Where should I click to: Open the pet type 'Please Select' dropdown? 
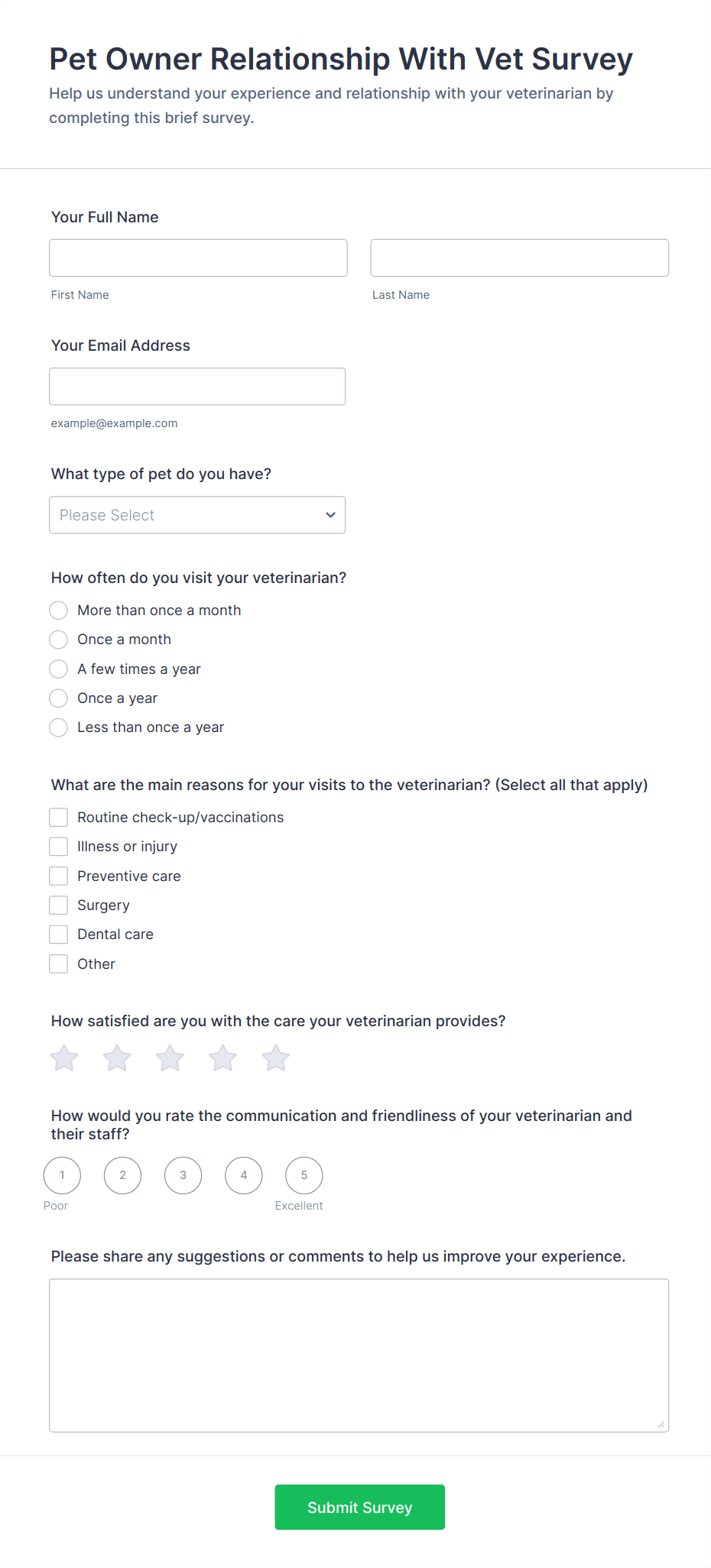(x=197, y=515)
